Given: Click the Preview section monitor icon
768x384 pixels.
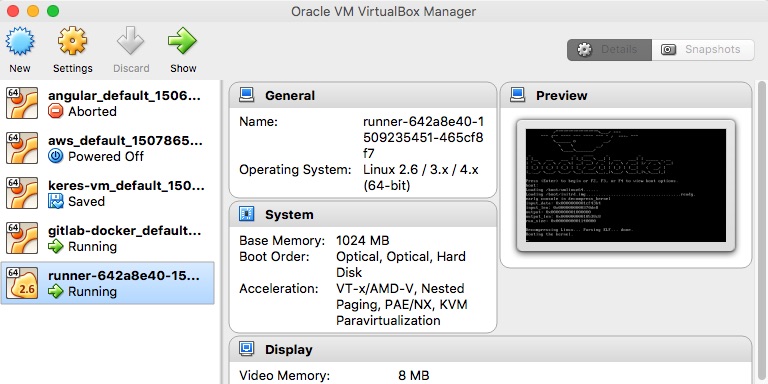Looking at the screenshot, I should click(x=517, y=95).
